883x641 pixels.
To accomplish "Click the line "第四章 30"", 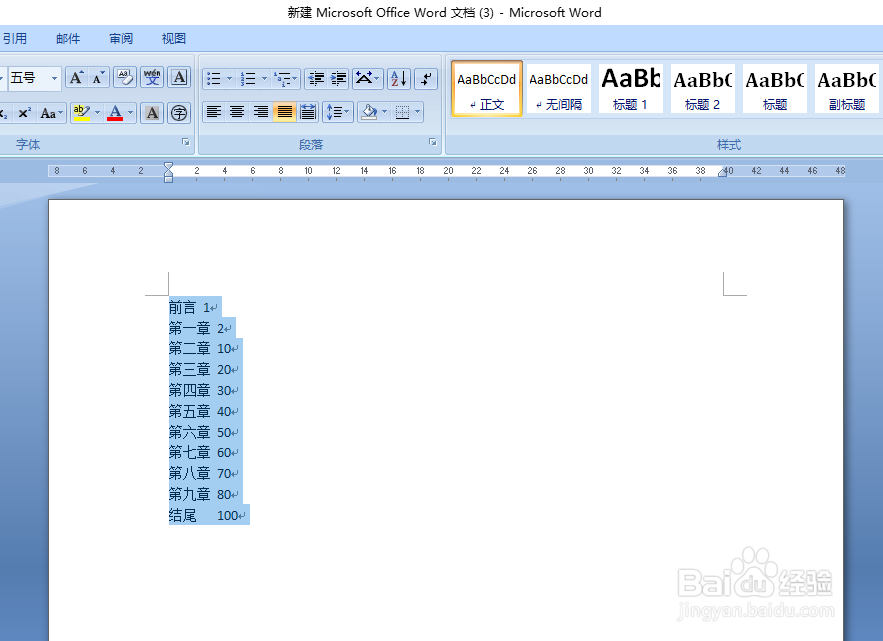I will (x=203, y=390).
